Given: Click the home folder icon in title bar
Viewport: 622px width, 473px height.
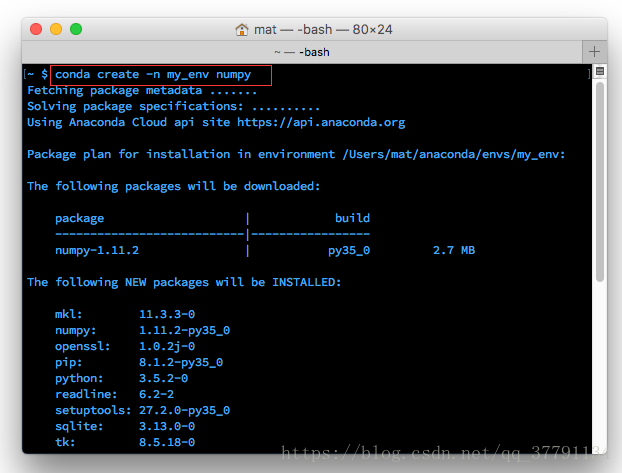Looking at the screenshot, I should tap(242, 29).
